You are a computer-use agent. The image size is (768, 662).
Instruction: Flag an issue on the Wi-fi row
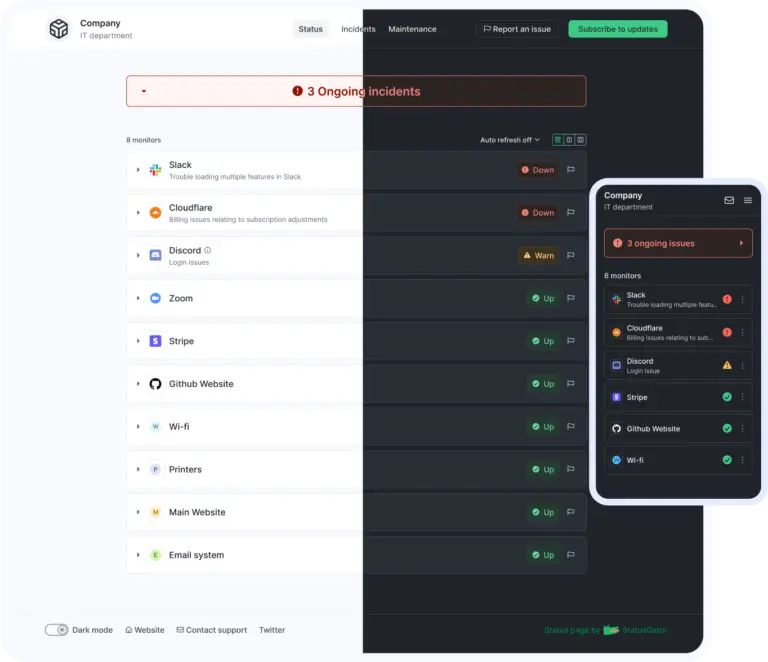571,426
